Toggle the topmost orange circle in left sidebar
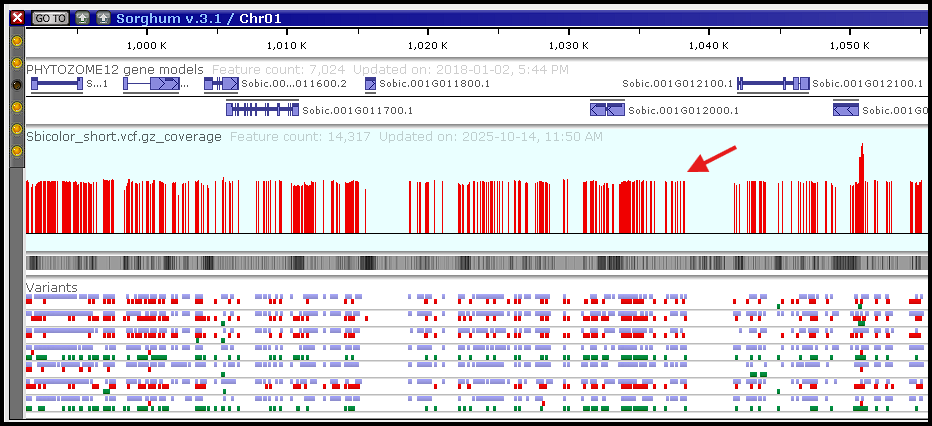932x426 pixels. pos(17,41)
